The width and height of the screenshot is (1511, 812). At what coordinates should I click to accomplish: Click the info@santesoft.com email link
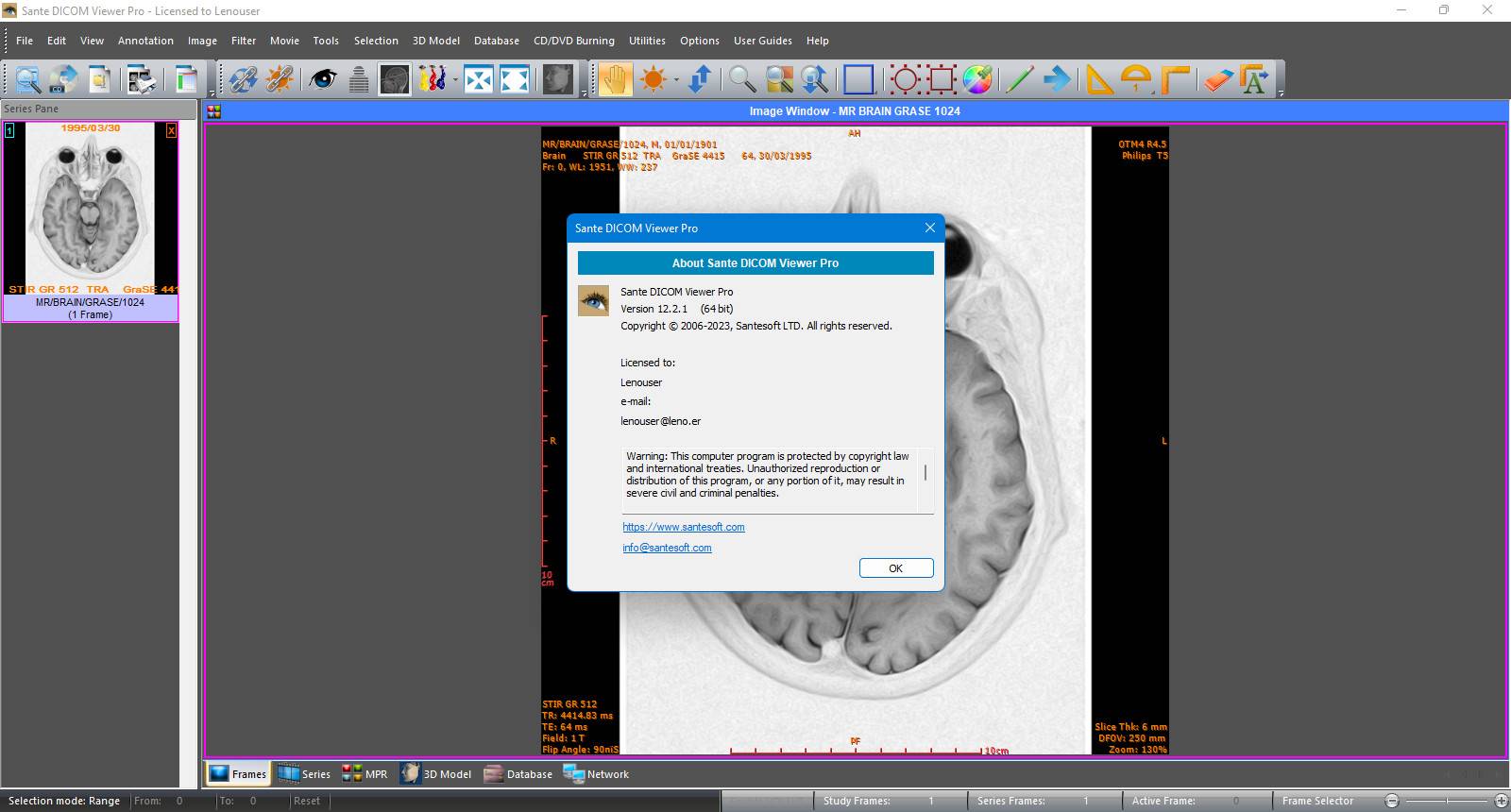[x=667, y=548]
